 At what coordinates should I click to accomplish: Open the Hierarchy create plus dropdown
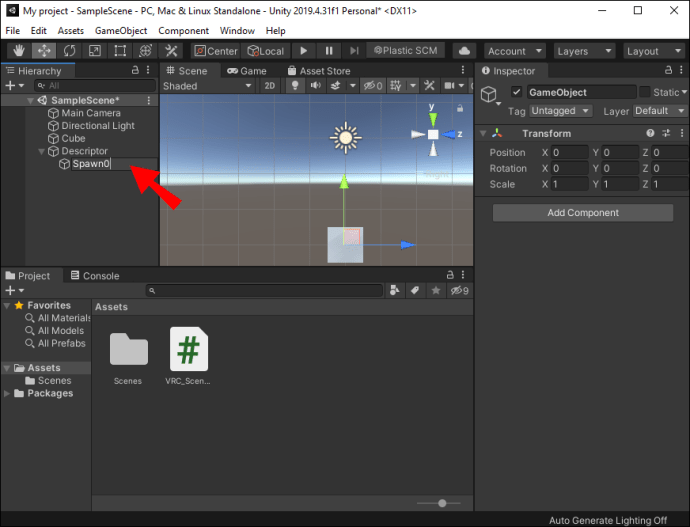[x=14, y=85]
